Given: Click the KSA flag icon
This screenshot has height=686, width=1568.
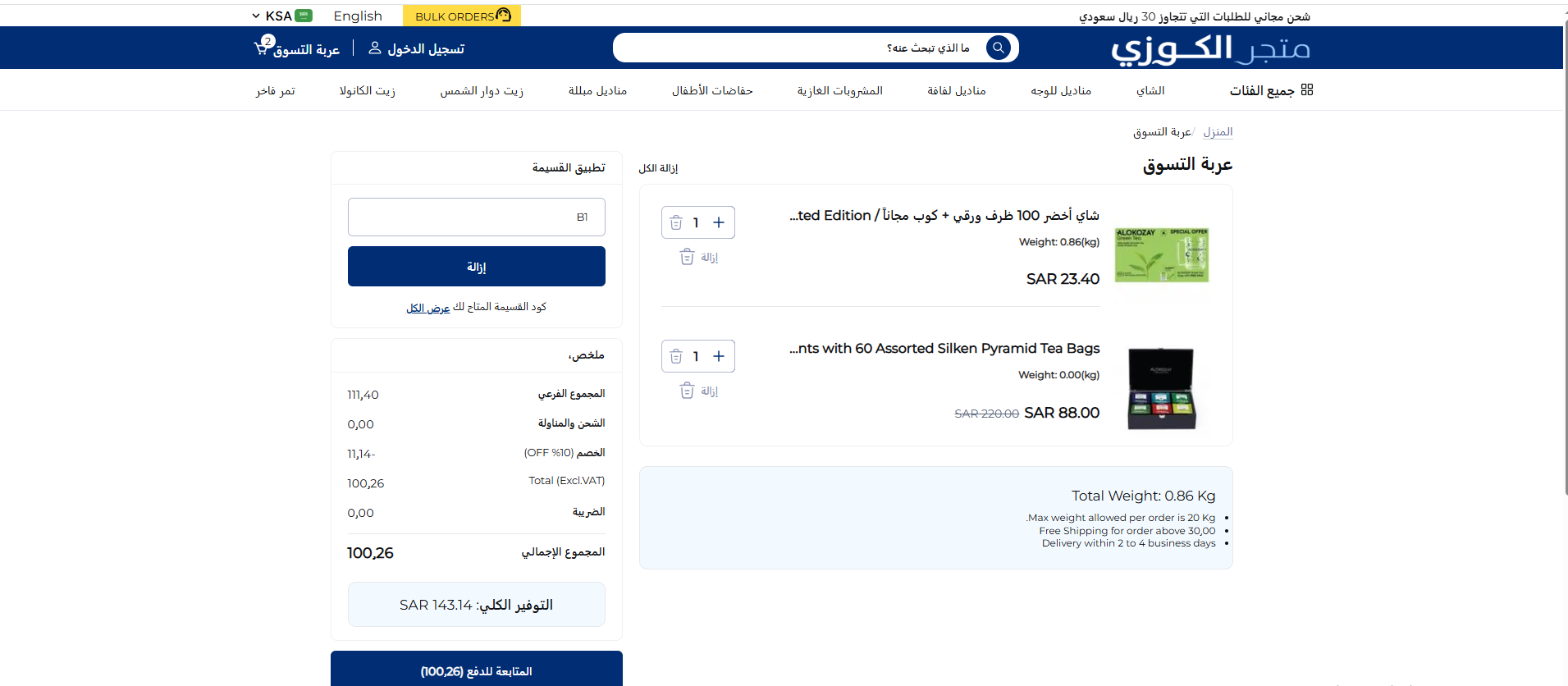Looking at the screenshot, I should [304, 16].
